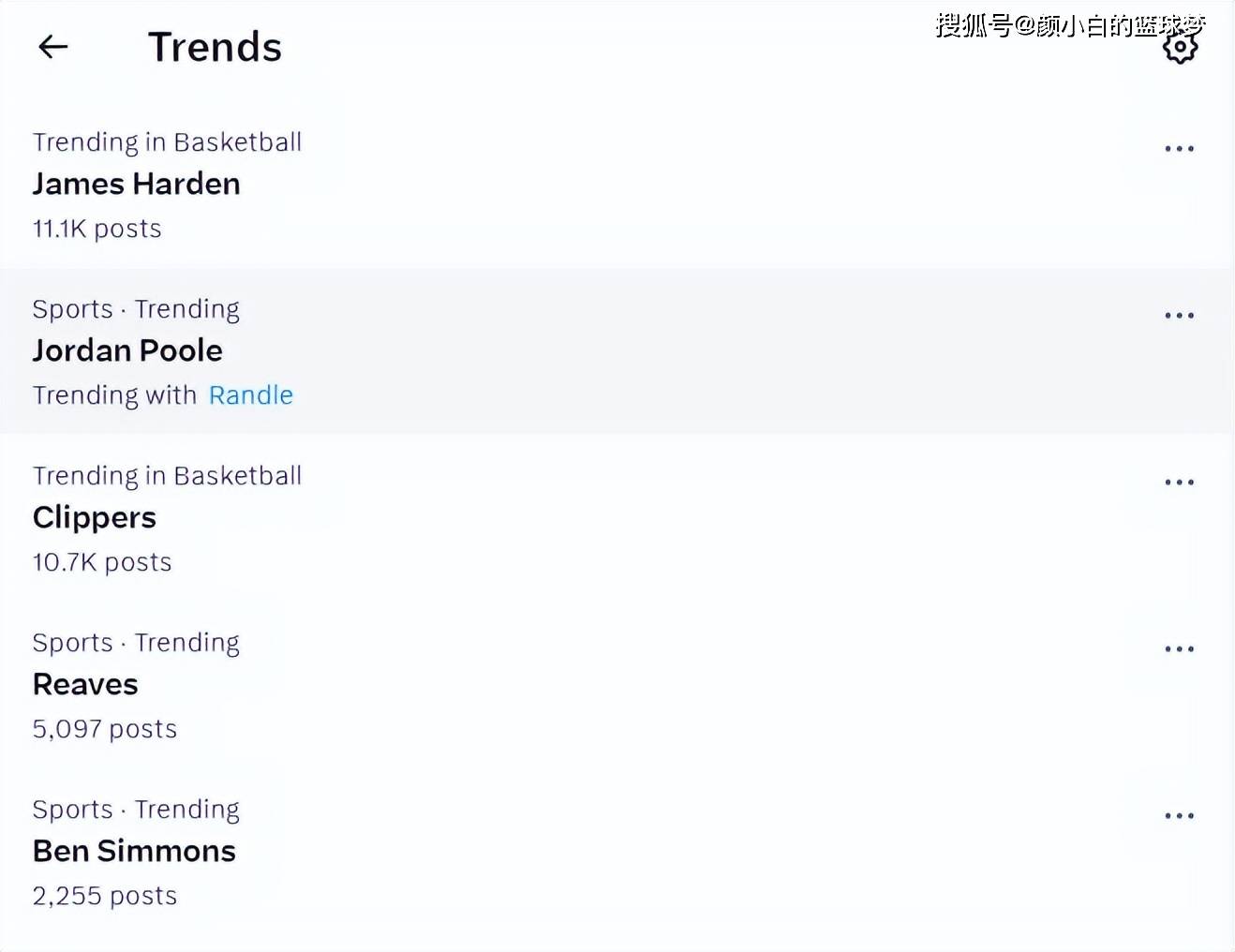
Task: Click the 10.7K posts count
Action: click(x=102, y=562)
